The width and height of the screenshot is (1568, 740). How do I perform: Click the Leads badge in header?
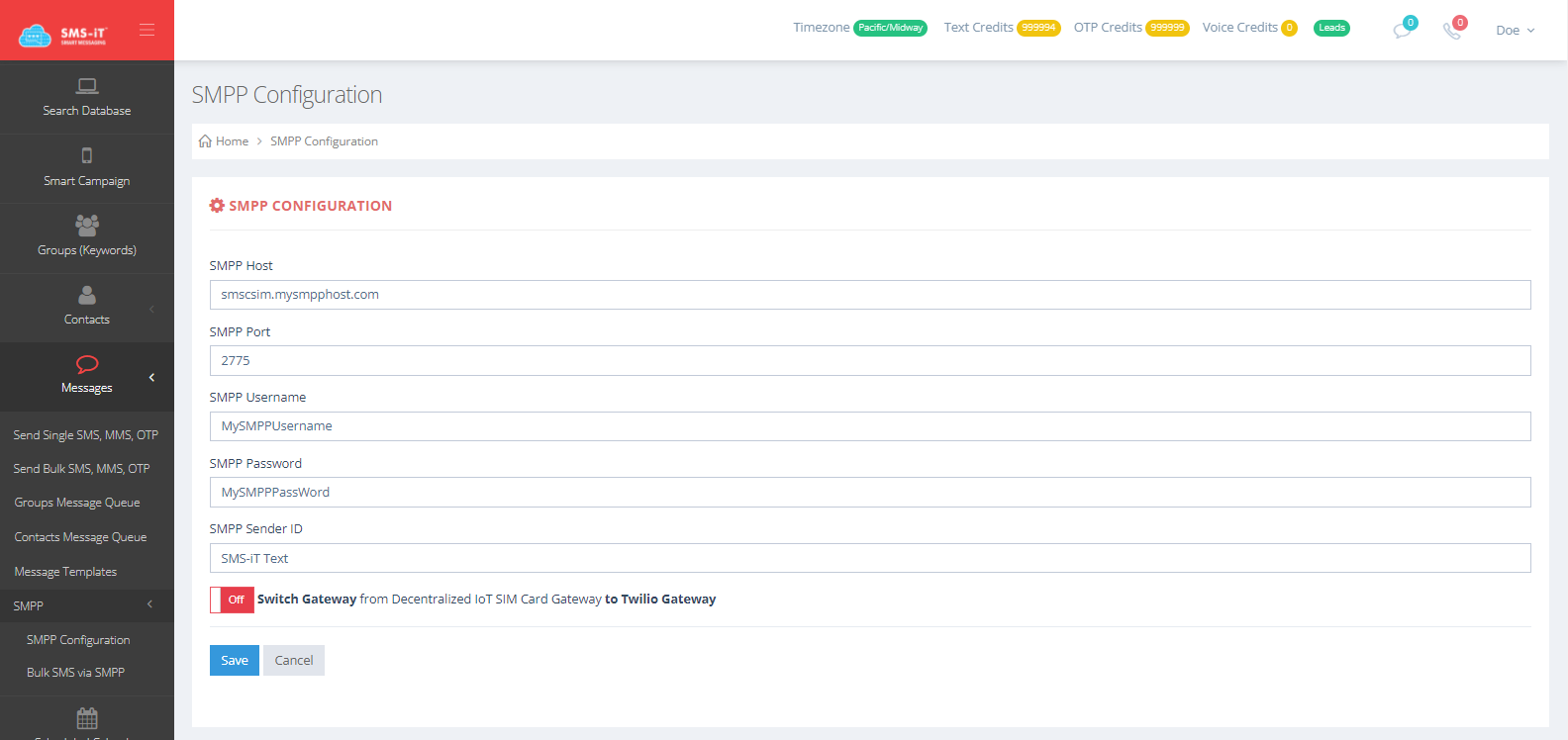pyautogui.click(x=1331, y=28)
